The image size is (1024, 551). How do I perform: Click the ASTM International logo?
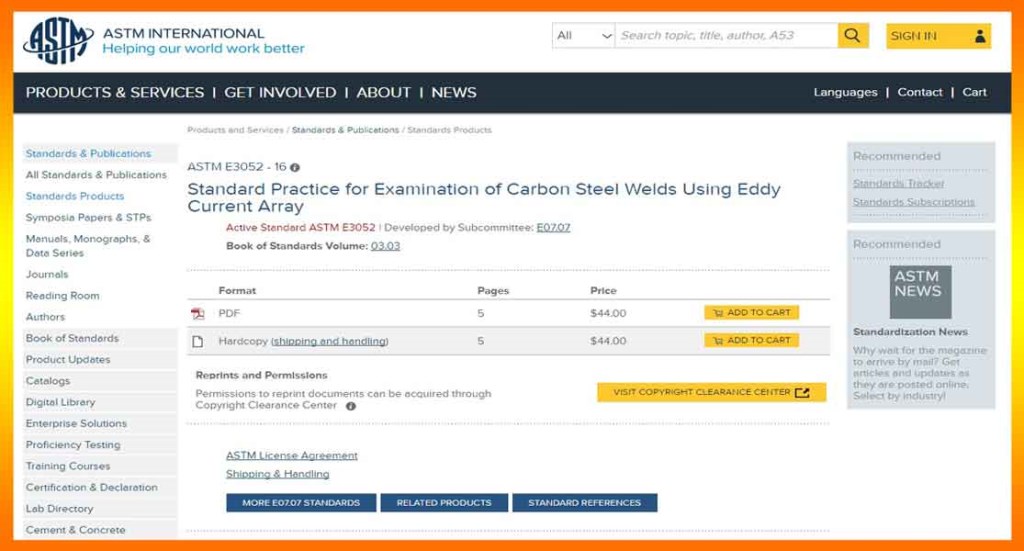click(x=59, y=40)
